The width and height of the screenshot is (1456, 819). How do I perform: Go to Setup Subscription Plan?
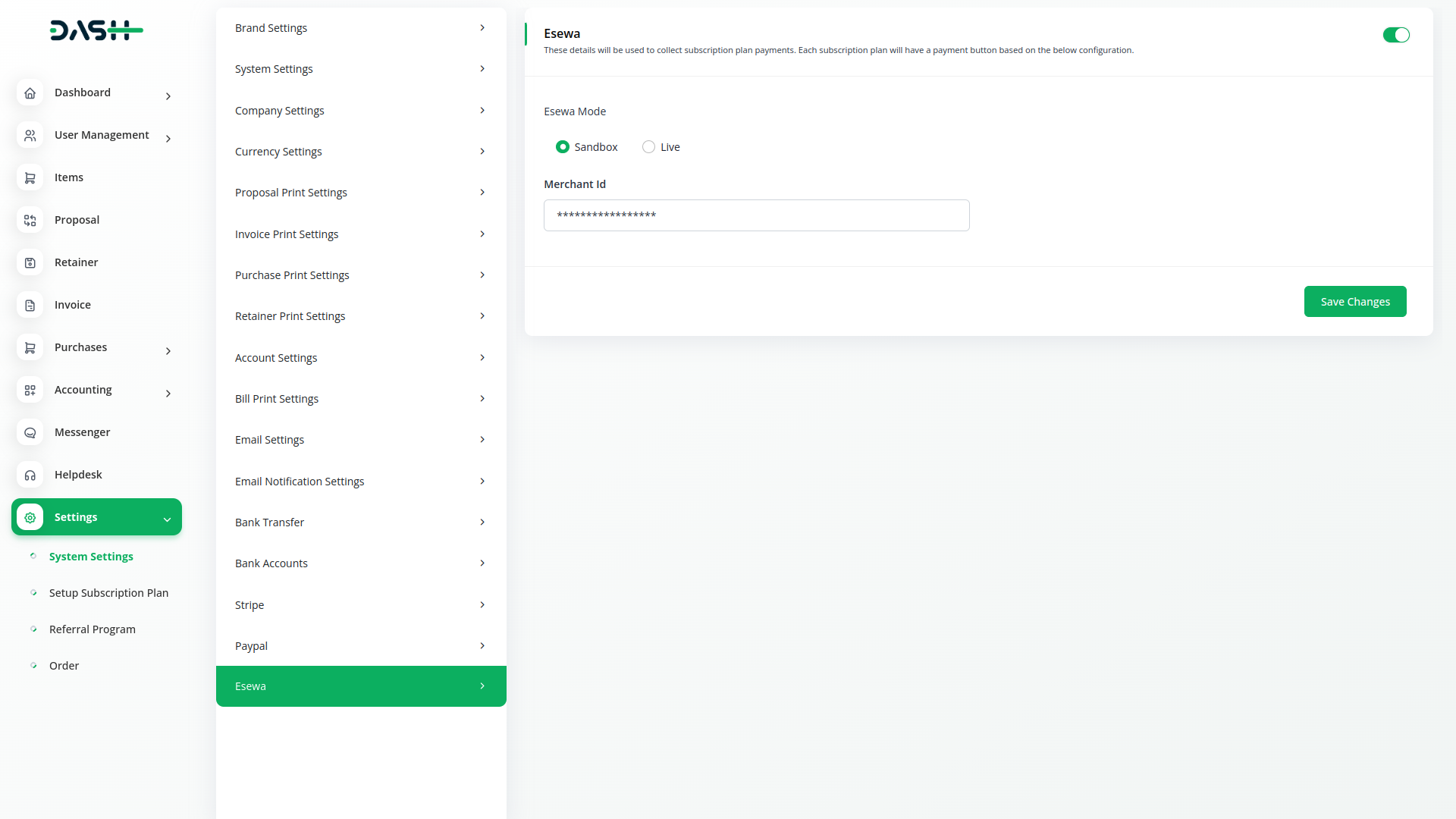[x=108, y=593]
